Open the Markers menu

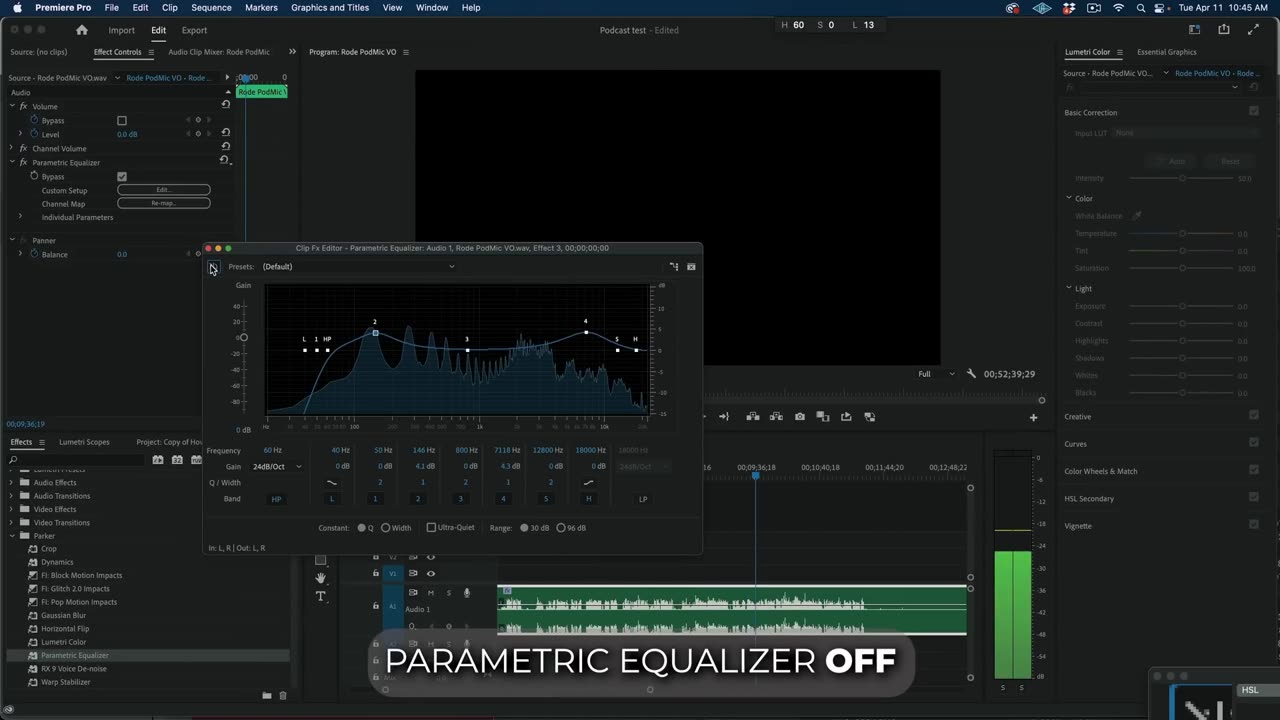(x=261, y=8)
